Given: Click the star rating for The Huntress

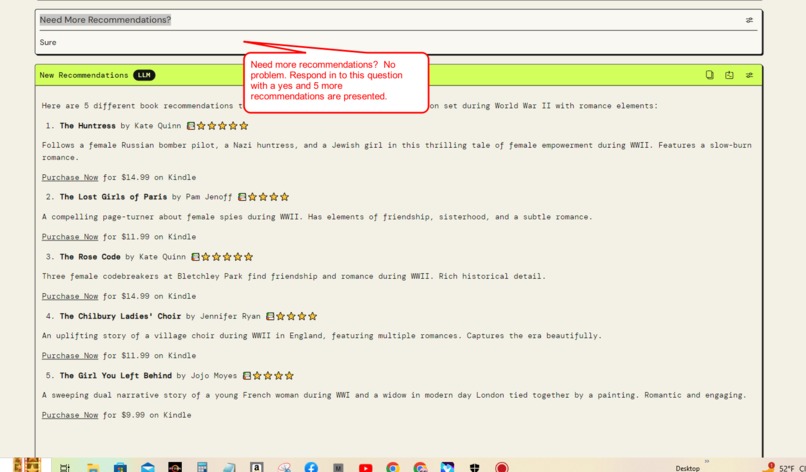Looking at the screenshot, I should point(223,125).
